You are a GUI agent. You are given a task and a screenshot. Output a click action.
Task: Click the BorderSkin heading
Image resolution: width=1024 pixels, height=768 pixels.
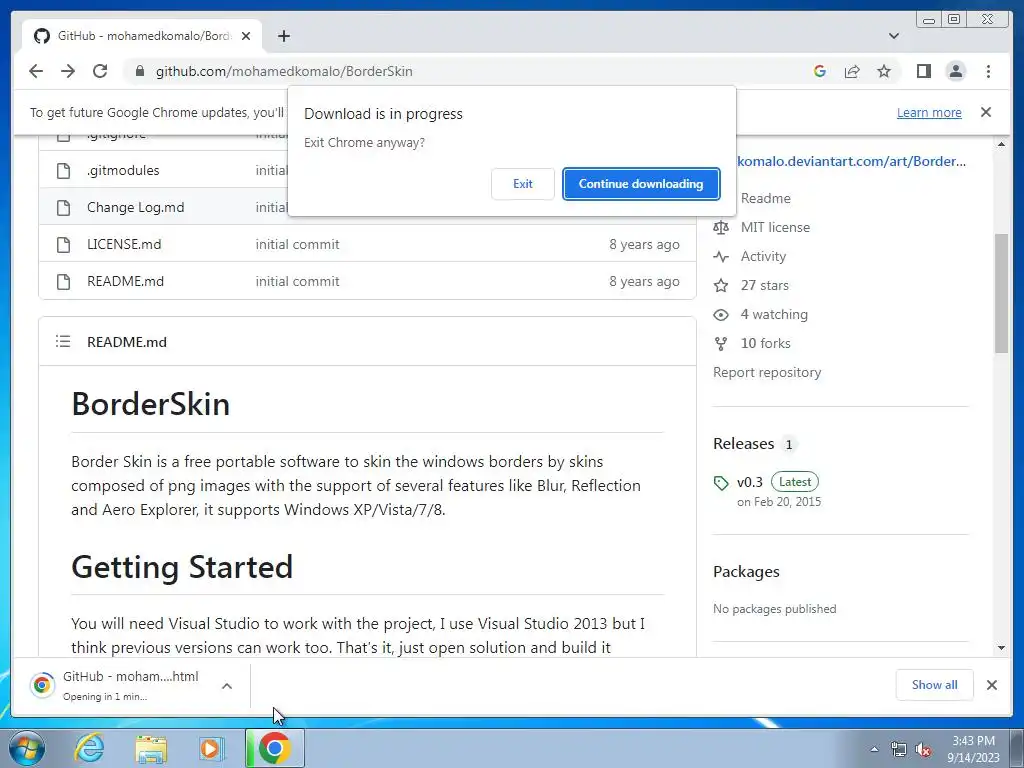(x=150, y=404)
